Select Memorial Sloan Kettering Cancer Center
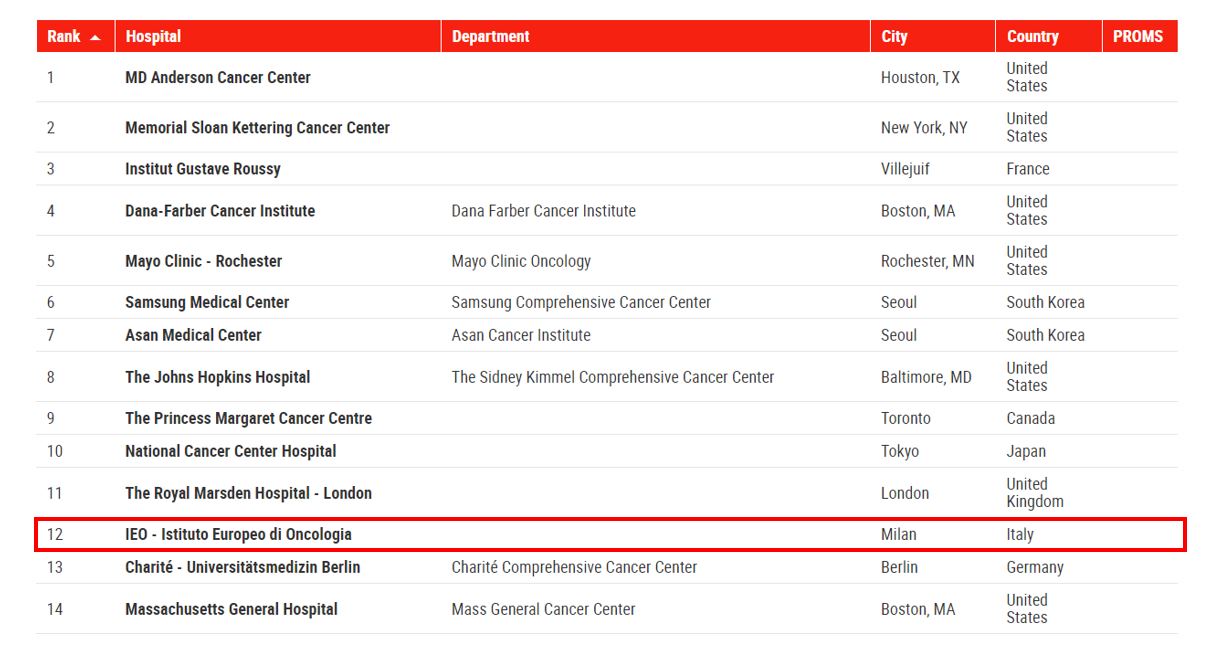Viewport: 1207px width, 657px height. point(257,127)
